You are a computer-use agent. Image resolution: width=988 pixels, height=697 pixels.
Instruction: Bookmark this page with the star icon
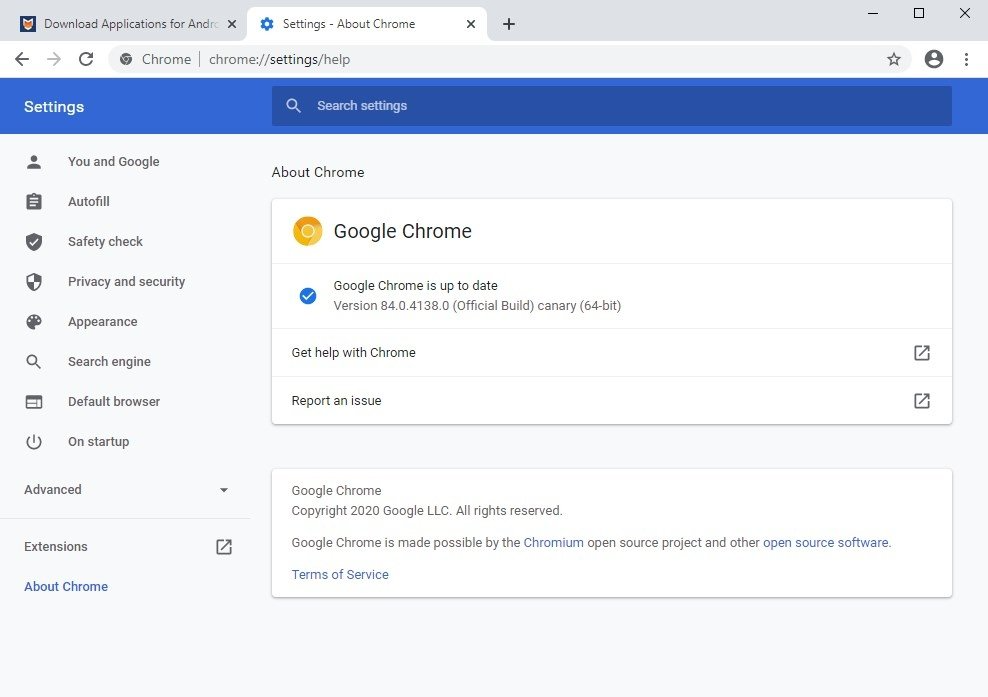893,59
